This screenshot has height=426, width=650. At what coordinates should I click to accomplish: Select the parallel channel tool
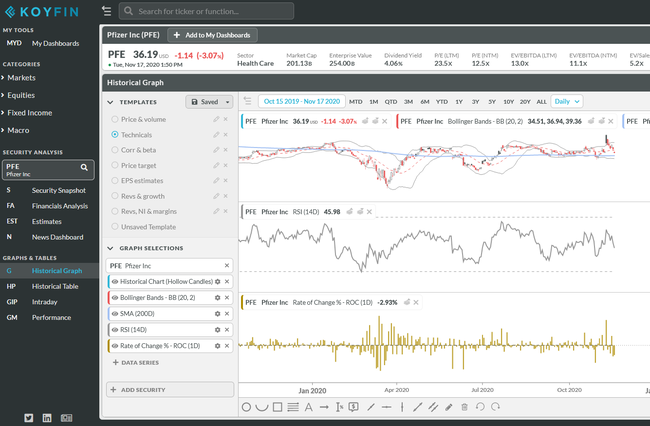[x=433, y=407]
